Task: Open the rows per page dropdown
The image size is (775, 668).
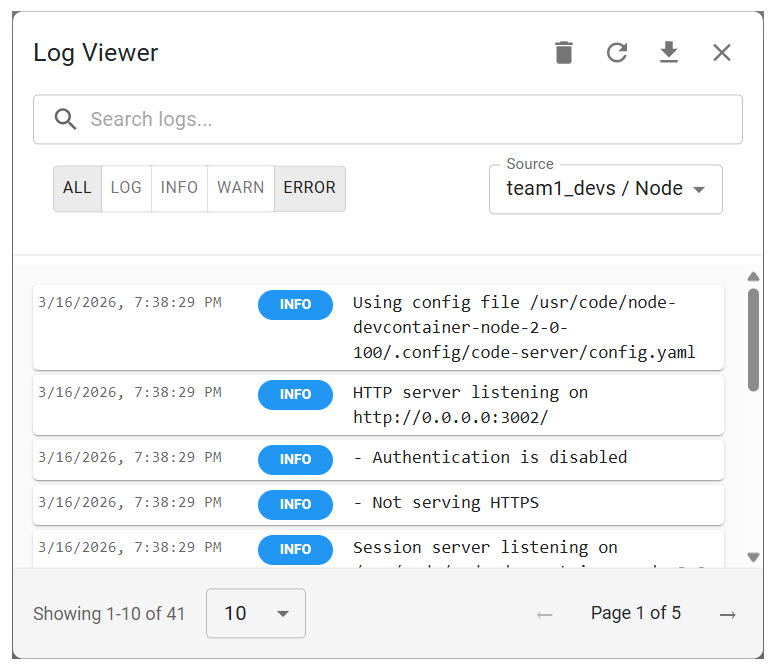Action: click(x=255, y=613)
